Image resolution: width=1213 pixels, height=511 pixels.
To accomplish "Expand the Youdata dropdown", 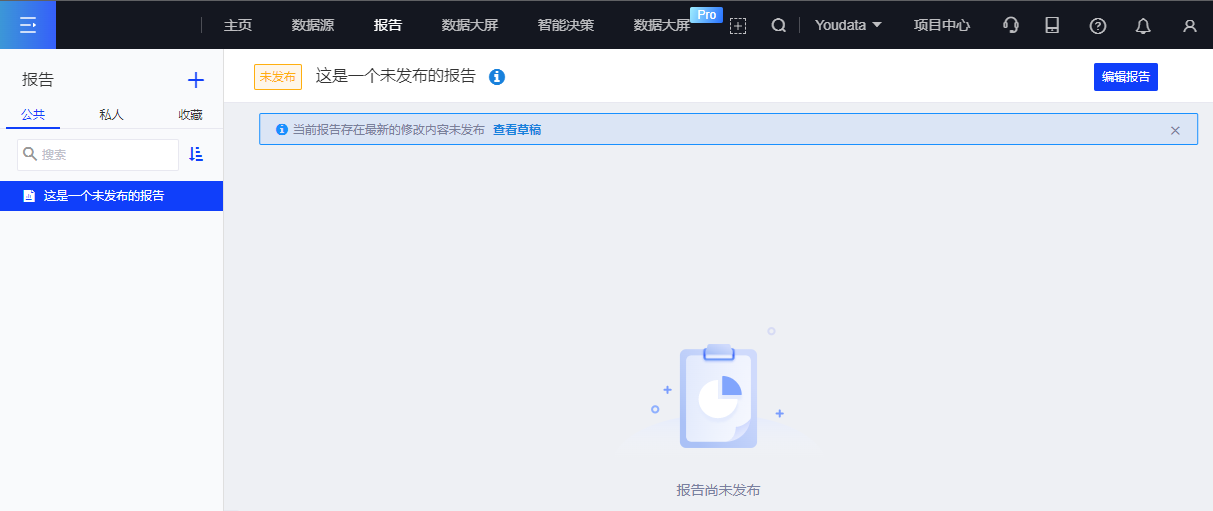I will [x=848, y=25].
